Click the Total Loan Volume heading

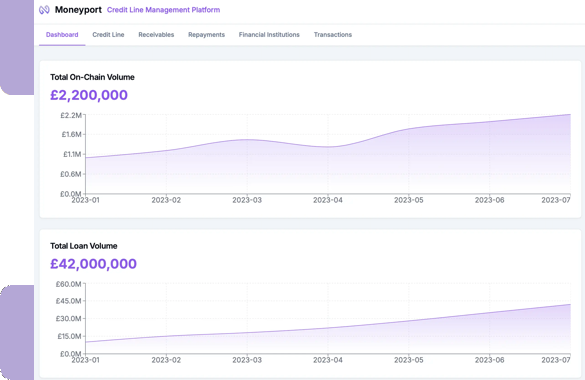84,246
